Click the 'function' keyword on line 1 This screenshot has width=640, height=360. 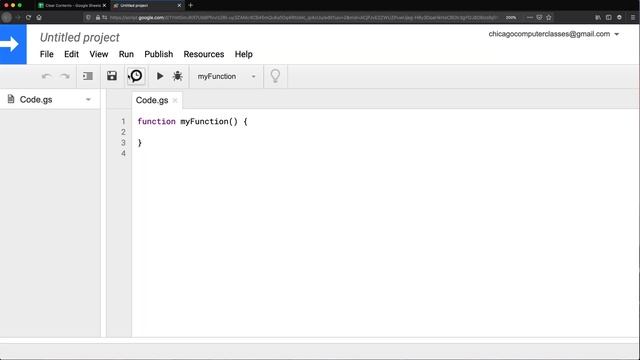pyautogui.click(x=156, y=121)
